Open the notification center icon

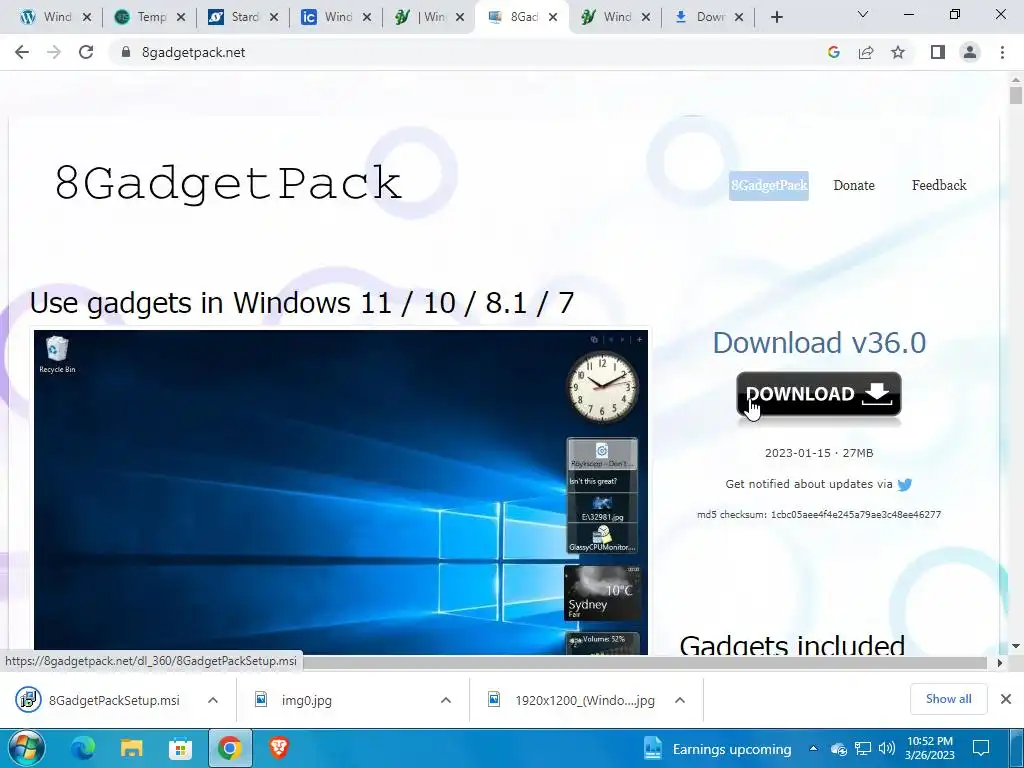click(981, 748)
